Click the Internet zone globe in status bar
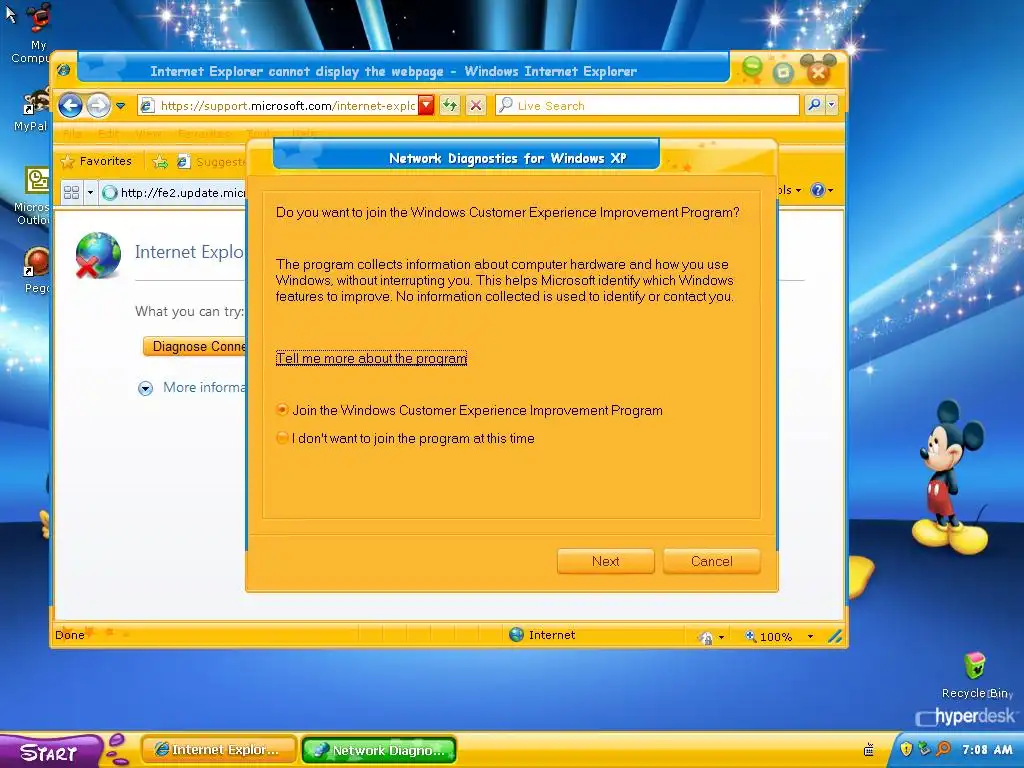Viewport: 1024px width, 768px height. 517,634
